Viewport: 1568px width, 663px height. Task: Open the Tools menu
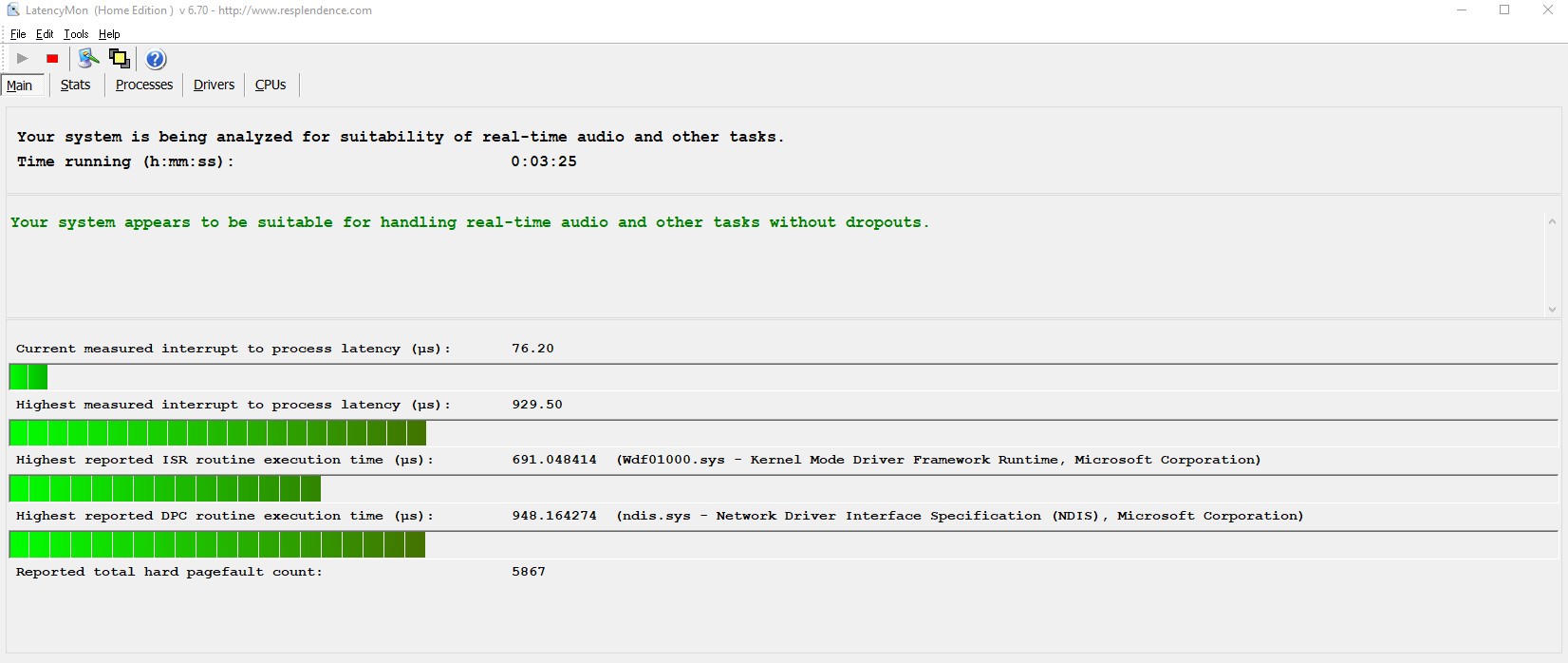(x=76, y=34)
